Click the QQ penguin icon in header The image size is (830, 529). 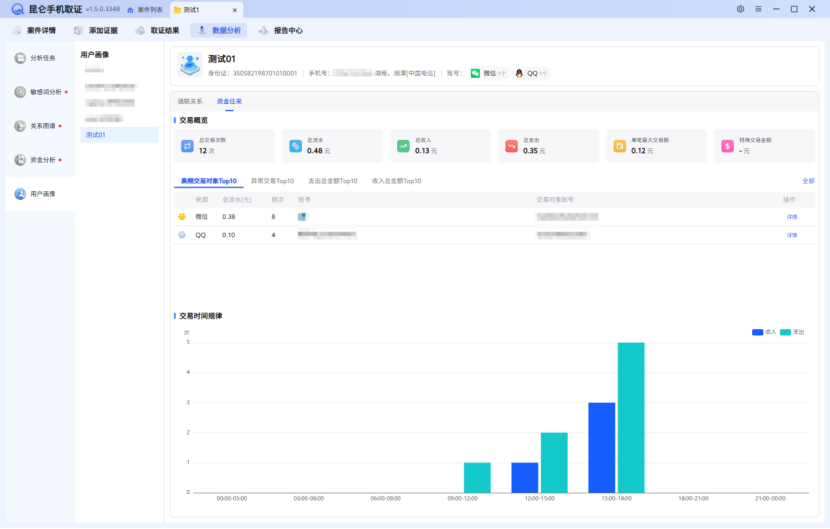(x=519, y=74)
